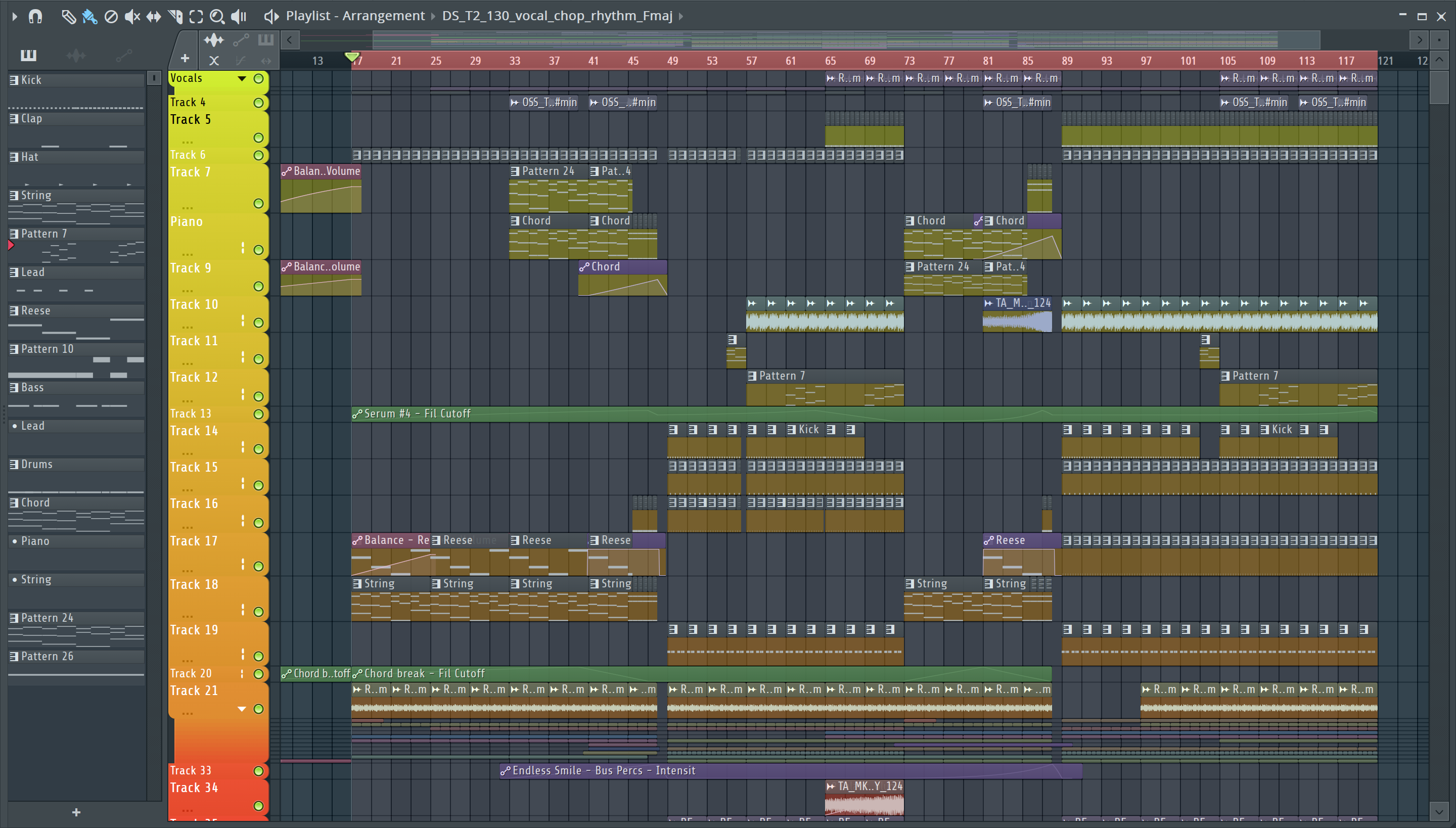Select the Mute tool
Image resolution: width=1456 pixels, height=828 pixels.
(132, 17)
